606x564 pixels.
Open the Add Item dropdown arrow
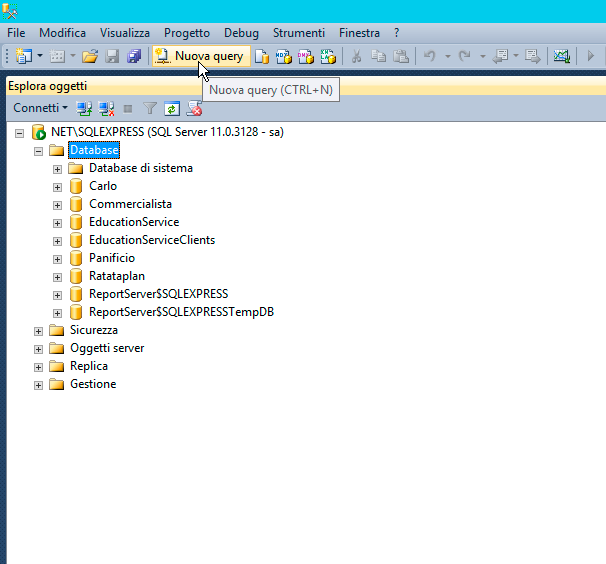click(x=73, y=56)
